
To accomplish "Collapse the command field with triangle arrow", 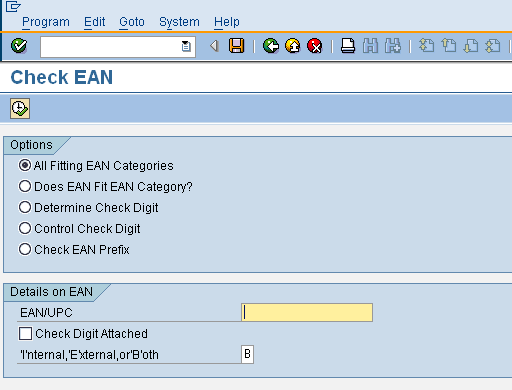I will click(x=214, y=46).
